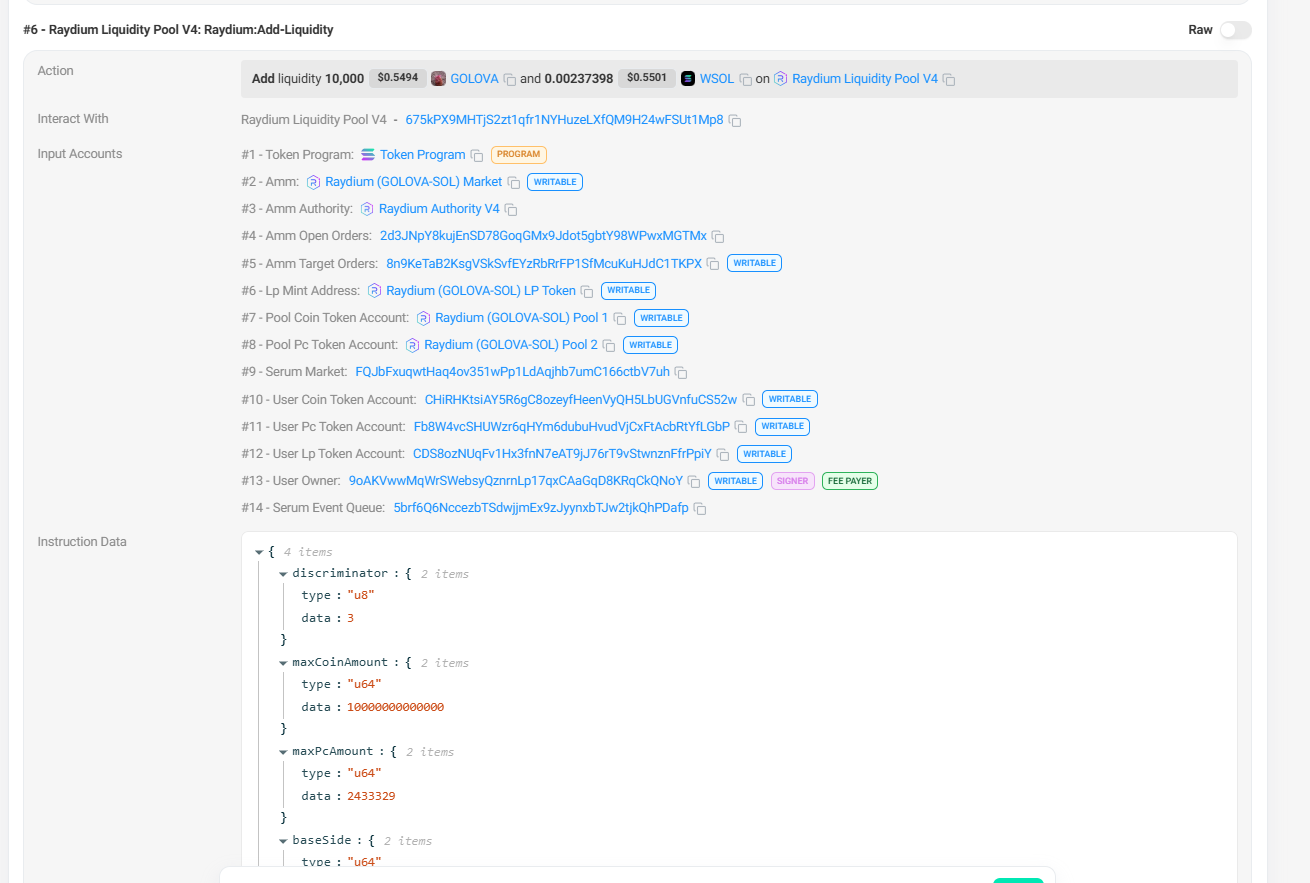Open Raydium Liquidity Pool V4 link in Action row
Screen dimensions: 1310x883
click(x=865, y=78)
